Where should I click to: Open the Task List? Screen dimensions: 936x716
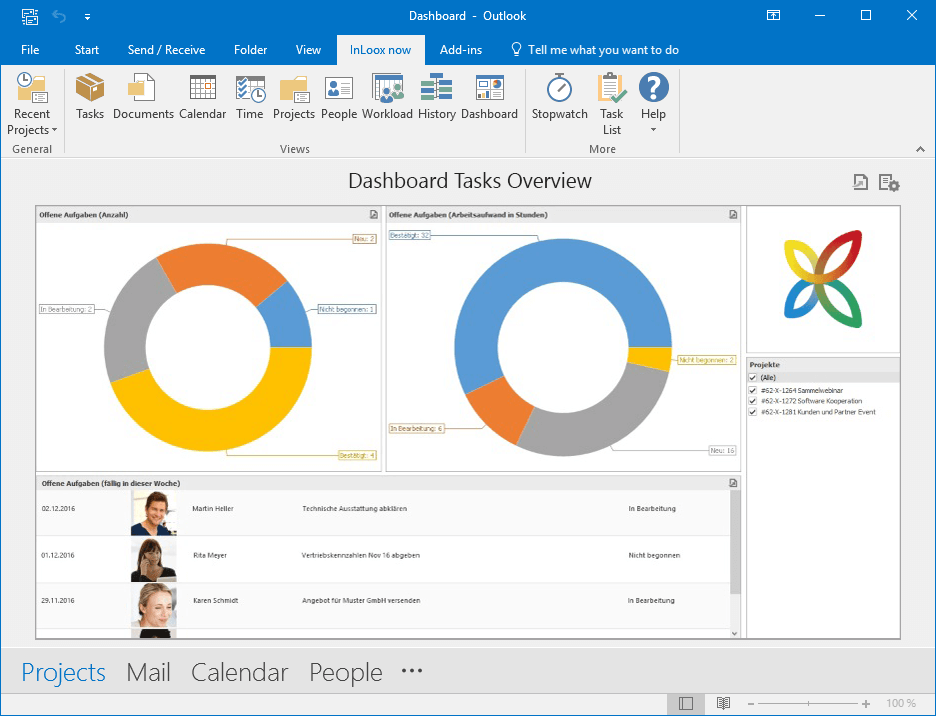(x=612, y=104)
